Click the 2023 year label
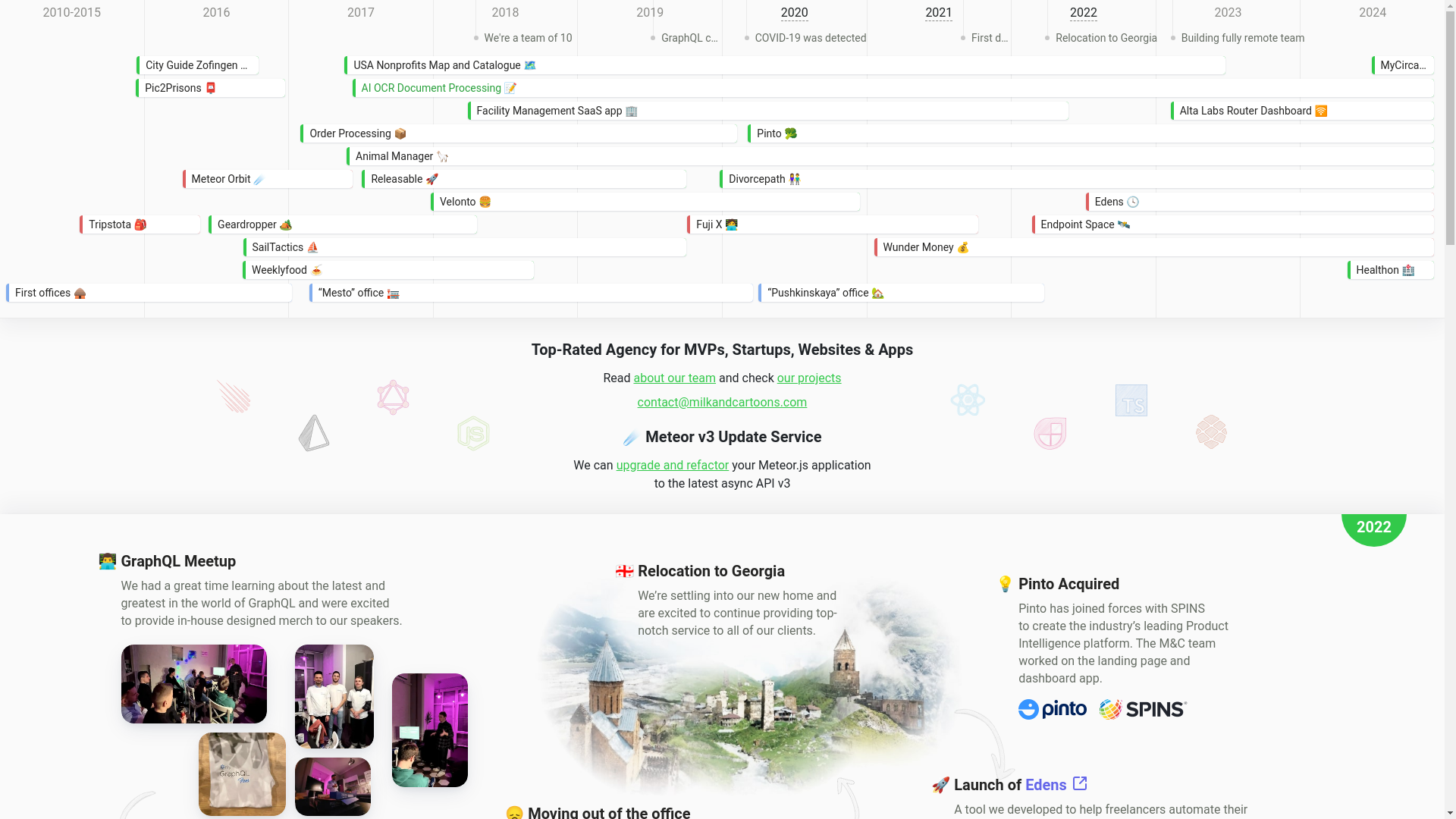Image resolution: width=1456 pixels, height=819 pixels. 1228,13
